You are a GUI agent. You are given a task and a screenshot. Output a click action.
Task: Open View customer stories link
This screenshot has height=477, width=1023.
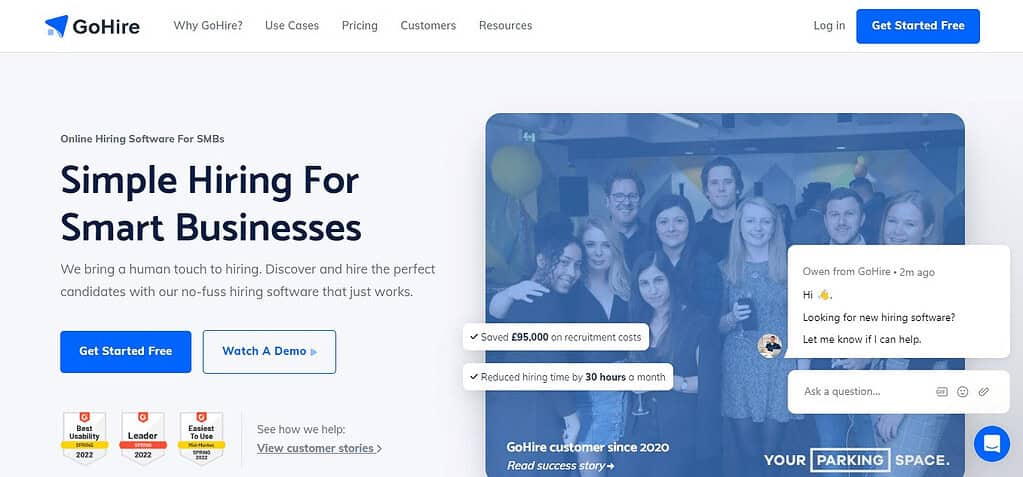coord(319,448)
